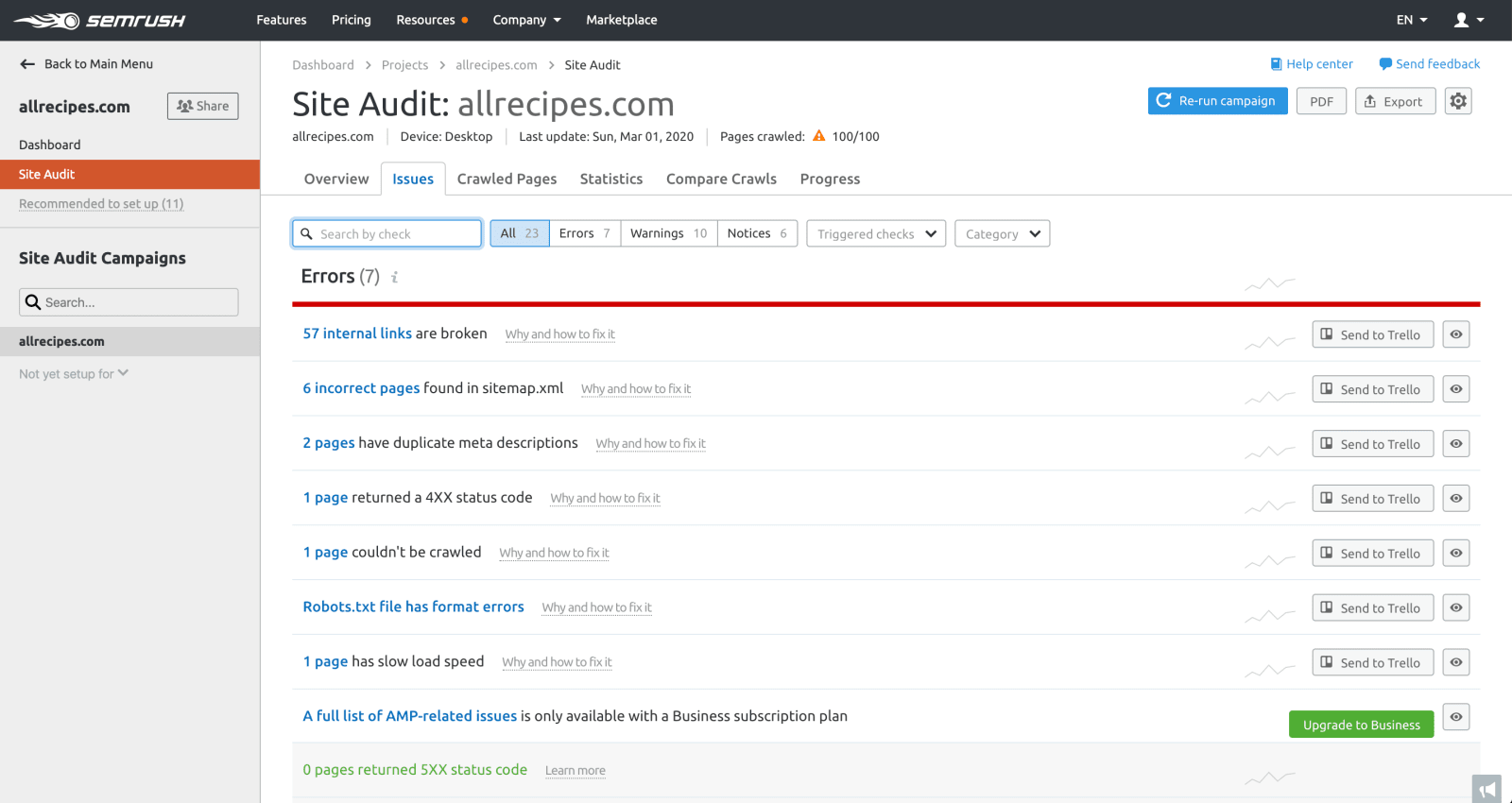Click the Site Audit Campaigns search field

129,302
